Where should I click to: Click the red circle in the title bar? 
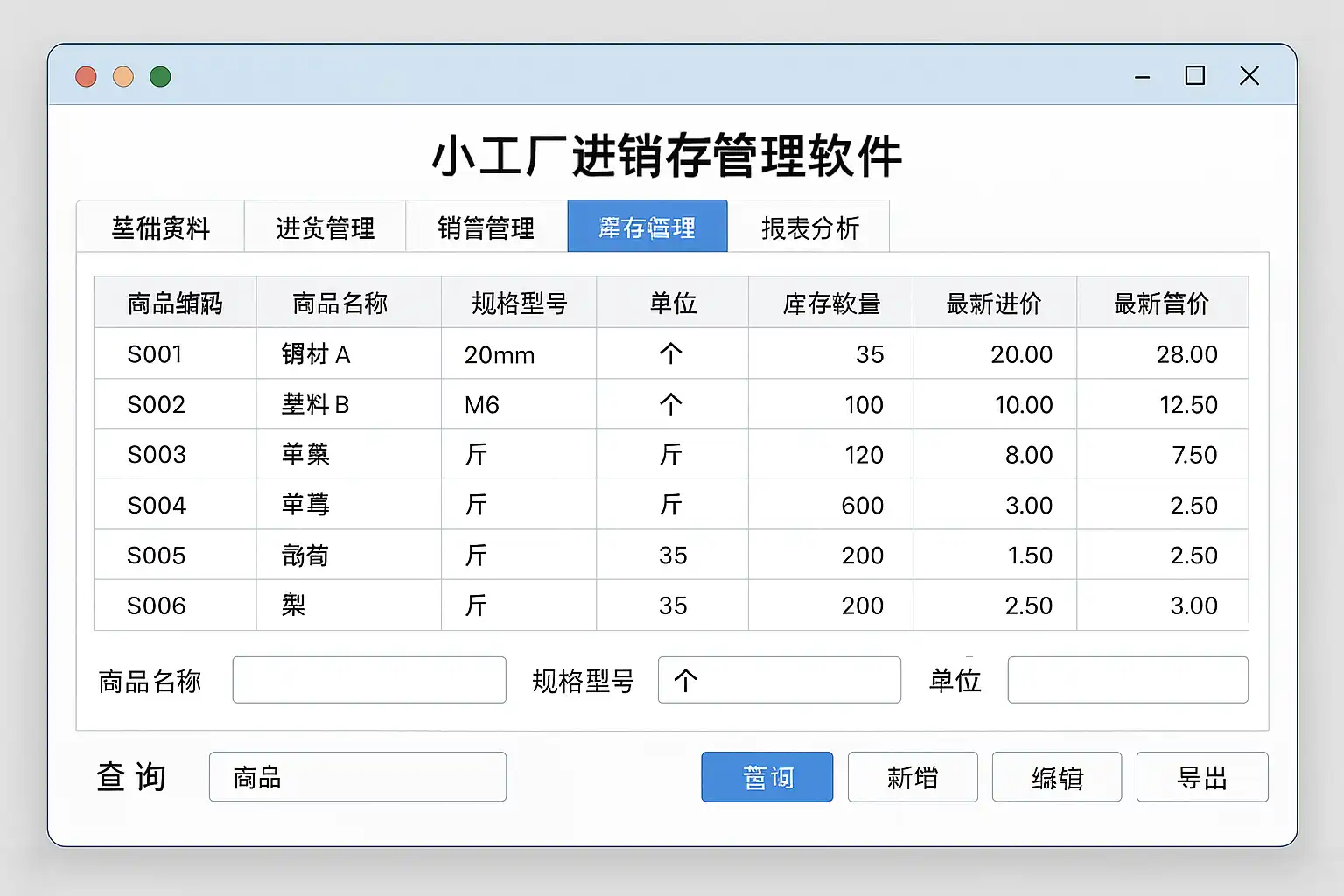[86, 77]
